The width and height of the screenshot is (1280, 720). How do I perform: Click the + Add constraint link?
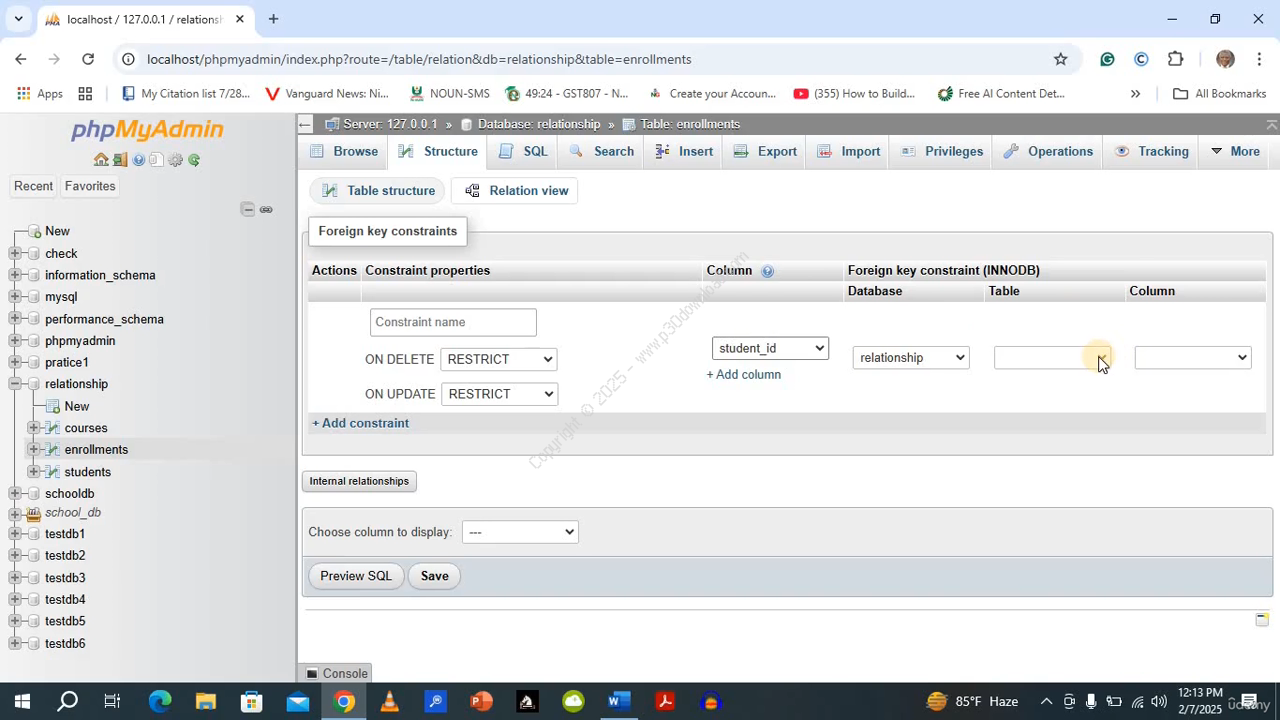(360, 423)
